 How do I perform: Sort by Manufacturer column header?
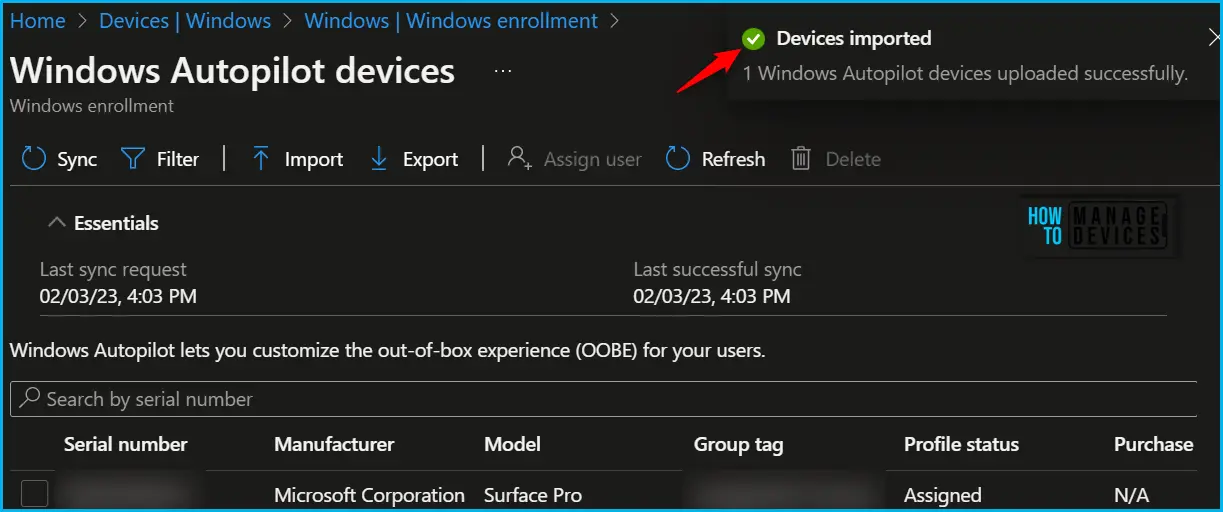(334, 444)
